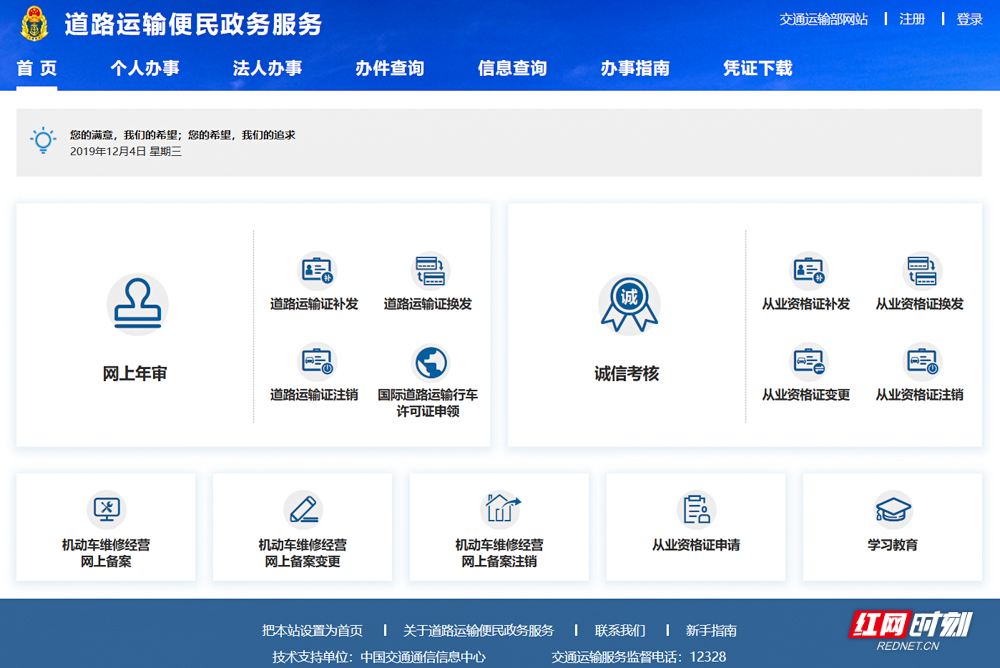Click the 登录 link at top right
1000x668 pixels.
tap(969, 19)
